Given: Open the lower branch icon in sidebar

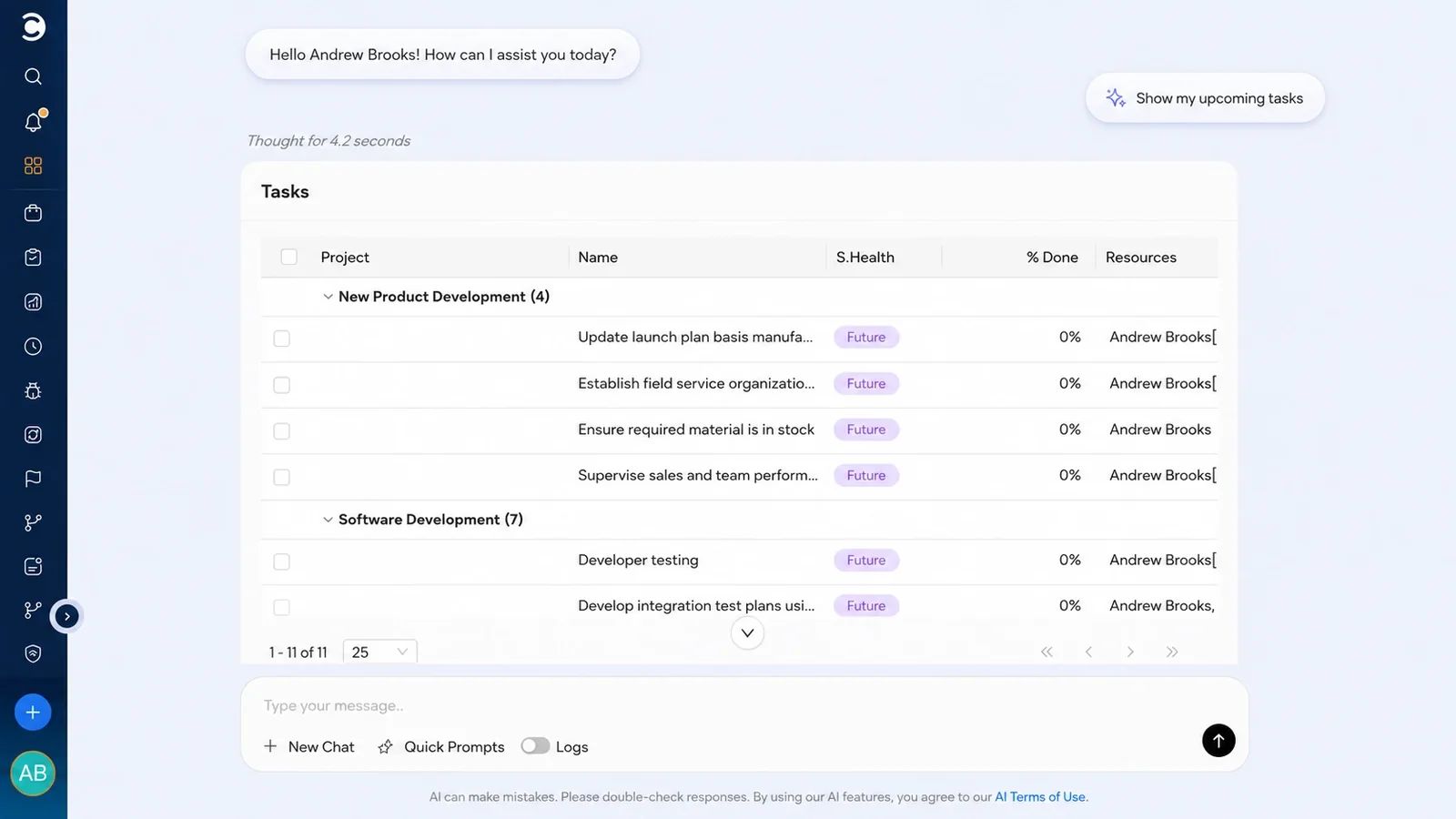Looking at the screenshot, I should click(33, 610).
